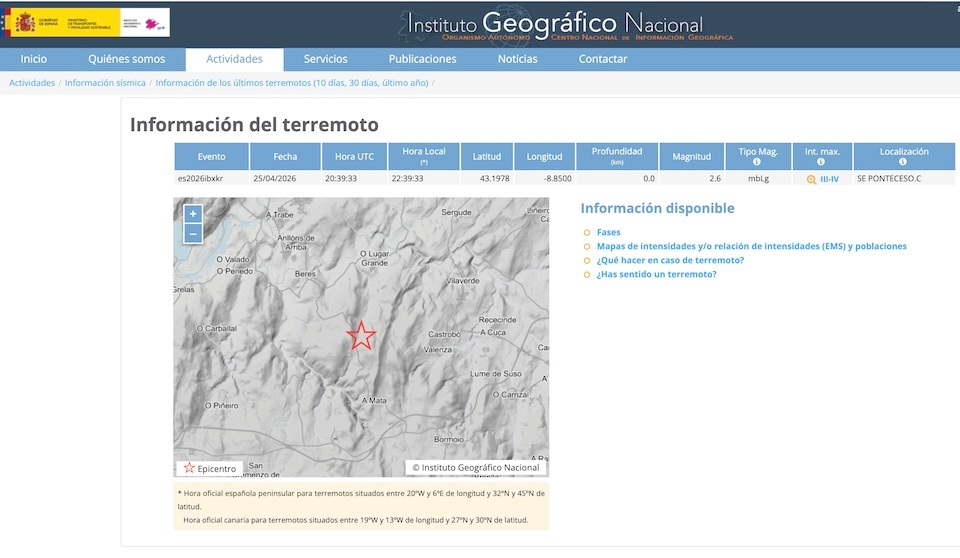Click the magnifier icon beside intensity III-IV
This screenshot has width=960, height=558.
click(x=811, y=179)
